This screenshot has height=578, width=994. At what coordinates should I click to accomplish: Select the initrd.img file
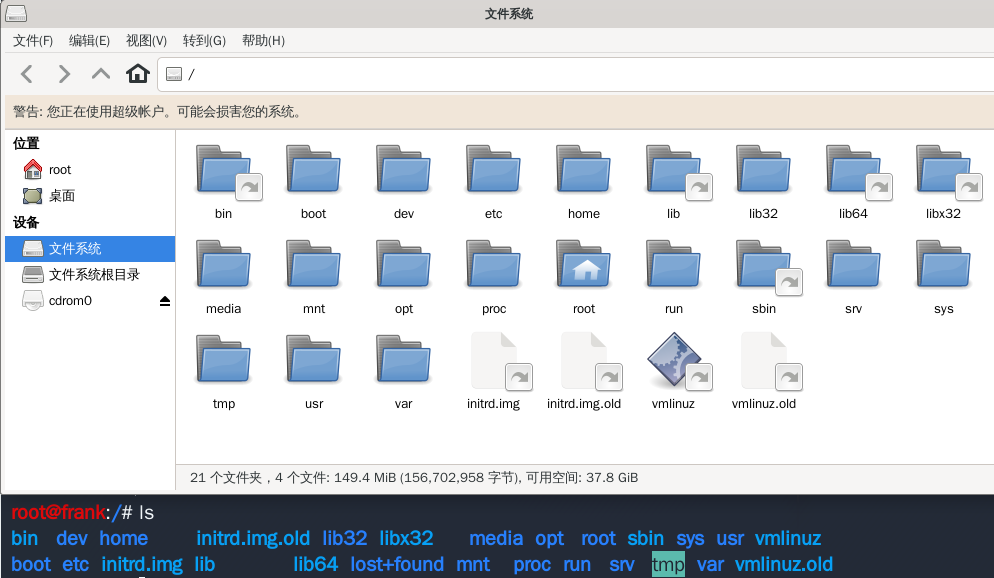point(494,371)
